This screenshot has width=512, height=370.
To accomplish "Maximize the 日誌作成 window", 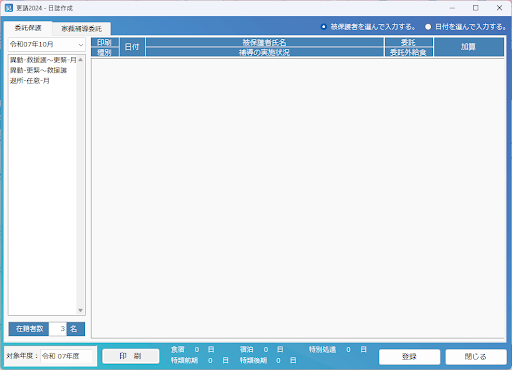I will pyautogui.click(x=476, y=8).
